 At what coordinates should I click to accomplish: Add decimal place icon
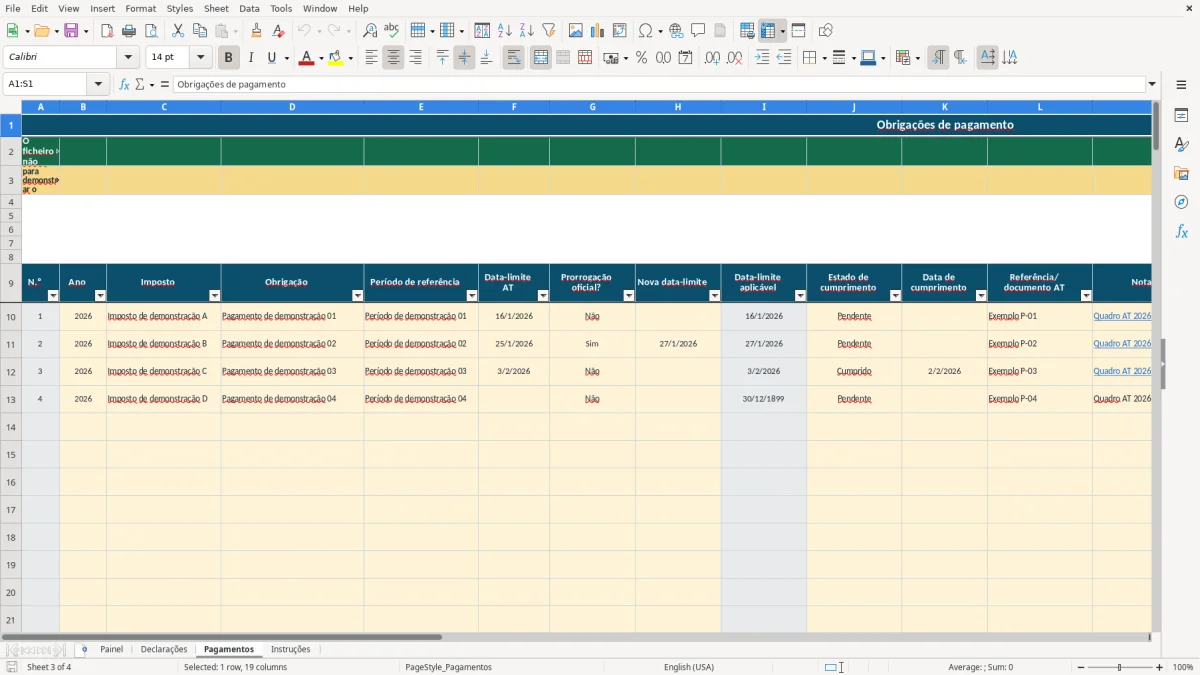713,58
